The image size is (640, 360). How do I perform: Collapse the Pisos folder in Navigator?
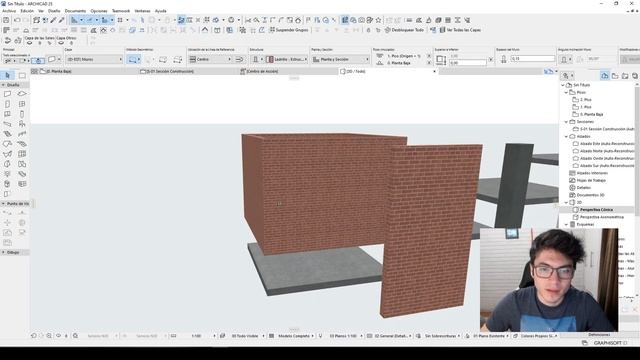pos(566,93)
